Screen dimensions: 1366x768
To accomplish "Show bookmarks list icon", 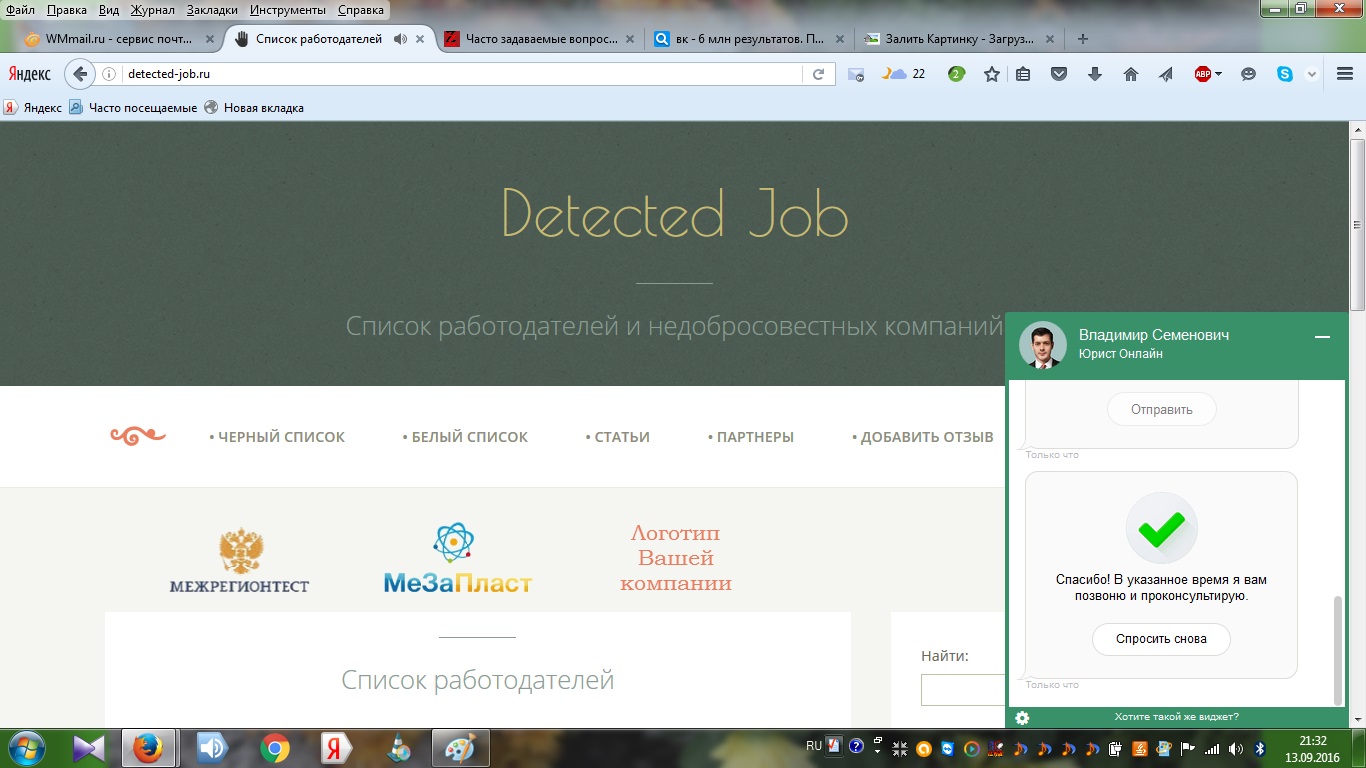I will (1023, 74).
